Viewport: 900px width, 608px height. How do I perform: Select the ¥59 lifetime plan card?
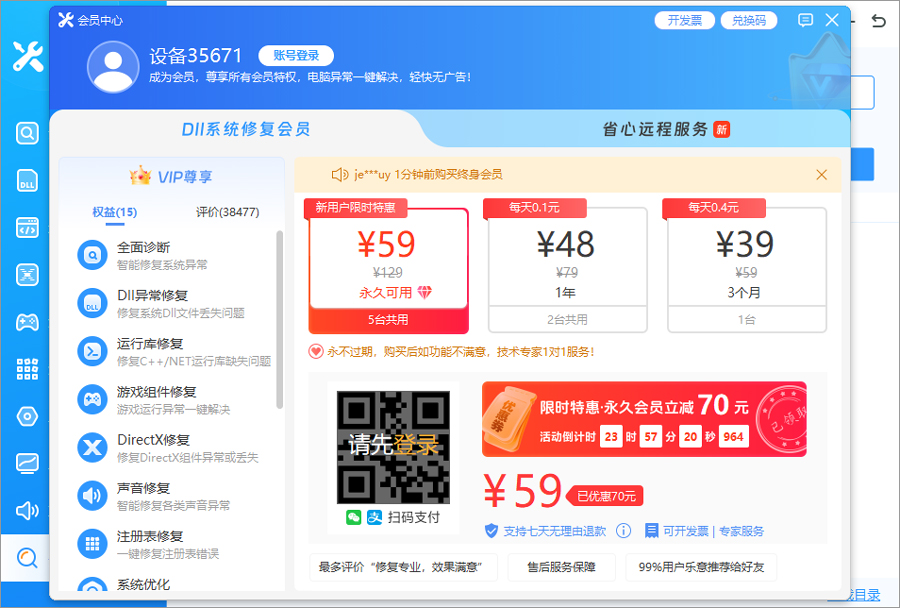389,270
